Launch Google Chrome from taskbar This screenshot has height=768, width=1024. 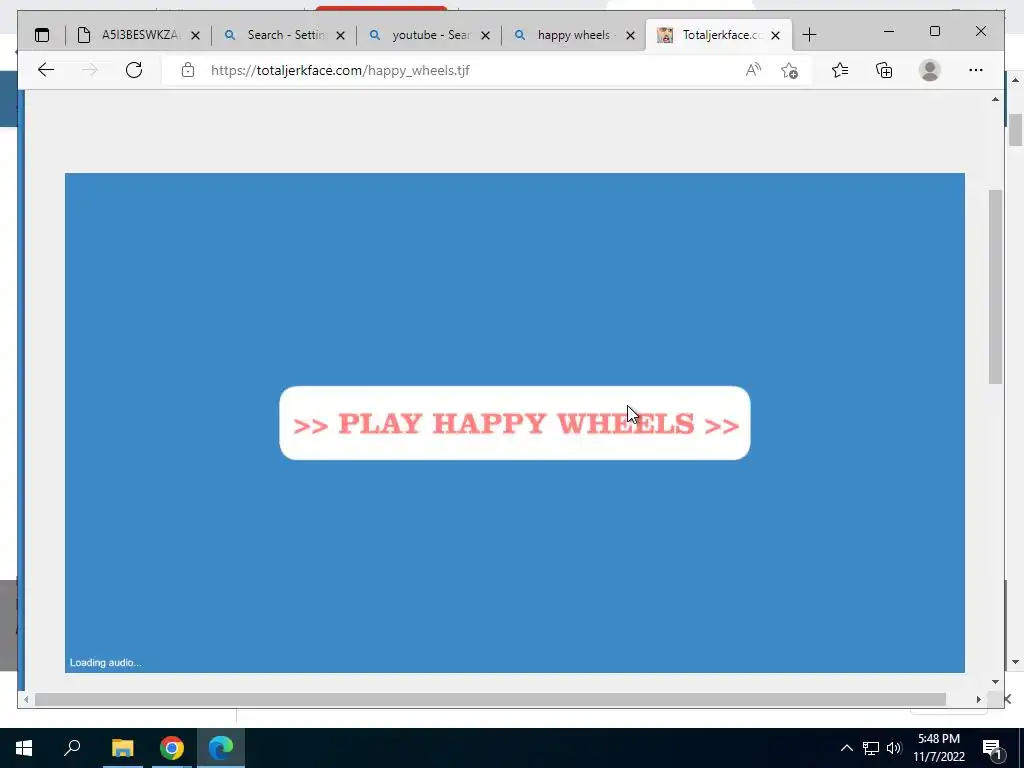pyautogui.click(x=172, y=748)
